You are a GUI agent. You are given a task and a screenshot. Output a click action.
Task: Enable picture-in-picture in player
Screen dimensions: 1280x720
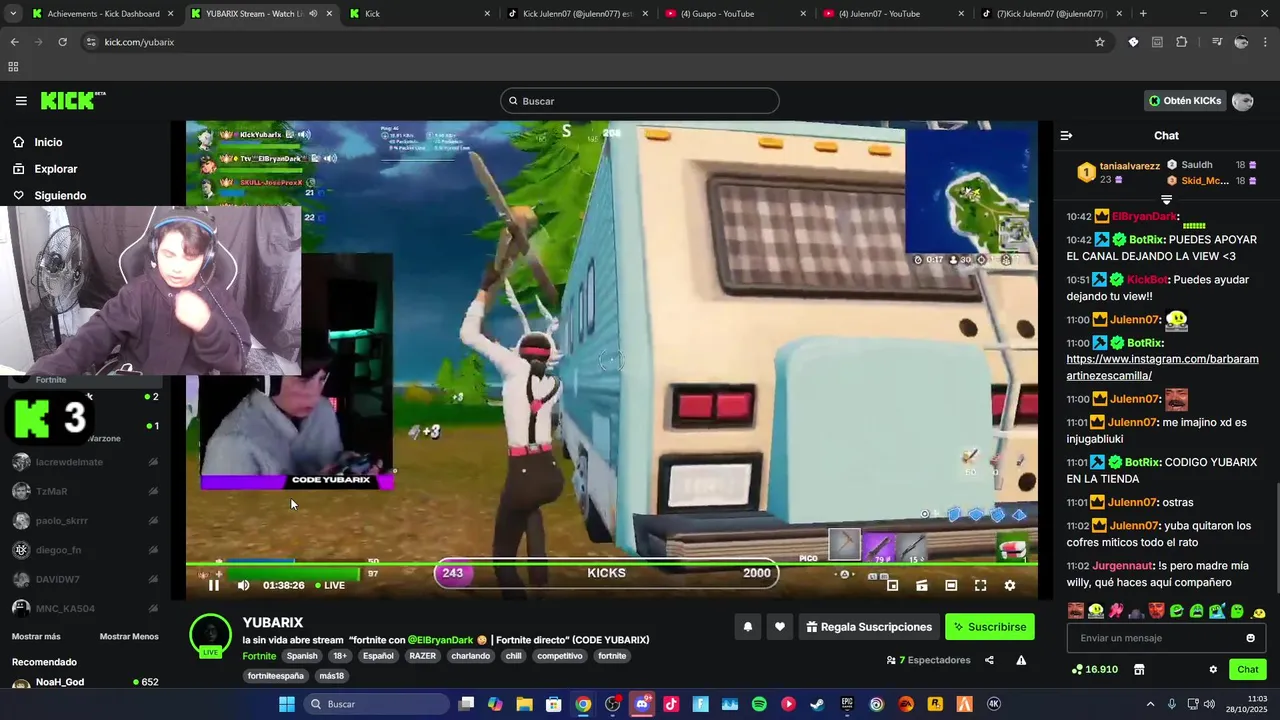[893, 585]
